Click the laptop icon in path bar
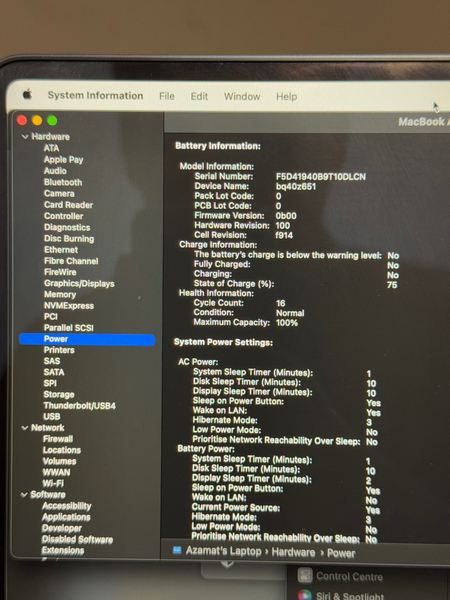Viewport: 450px width, 600px height. point(177,550)
